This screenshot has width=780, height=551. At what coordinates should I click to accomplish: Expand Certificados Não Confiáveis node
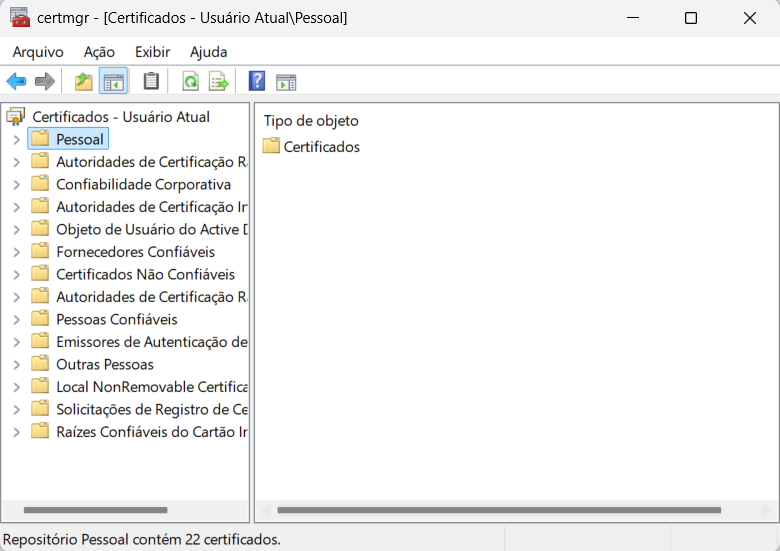coord(16,275)
